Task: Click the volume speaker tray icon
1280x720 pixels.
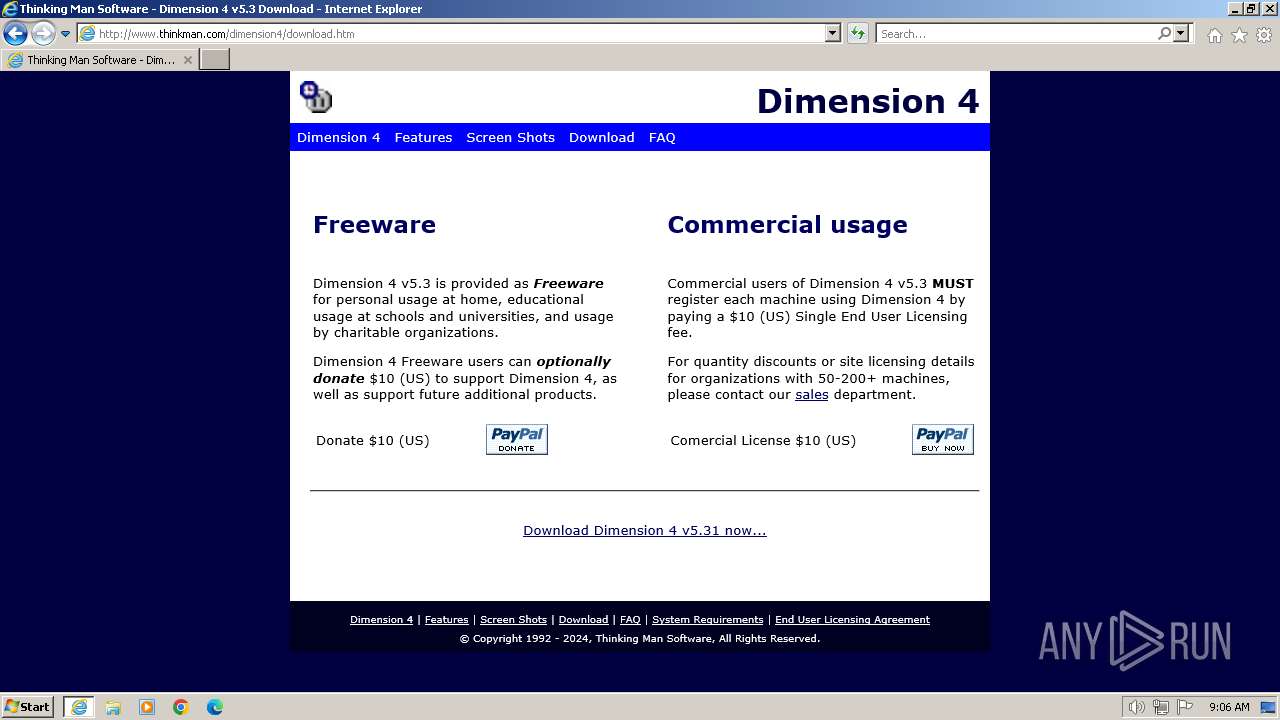Action: coord(1136,707)
